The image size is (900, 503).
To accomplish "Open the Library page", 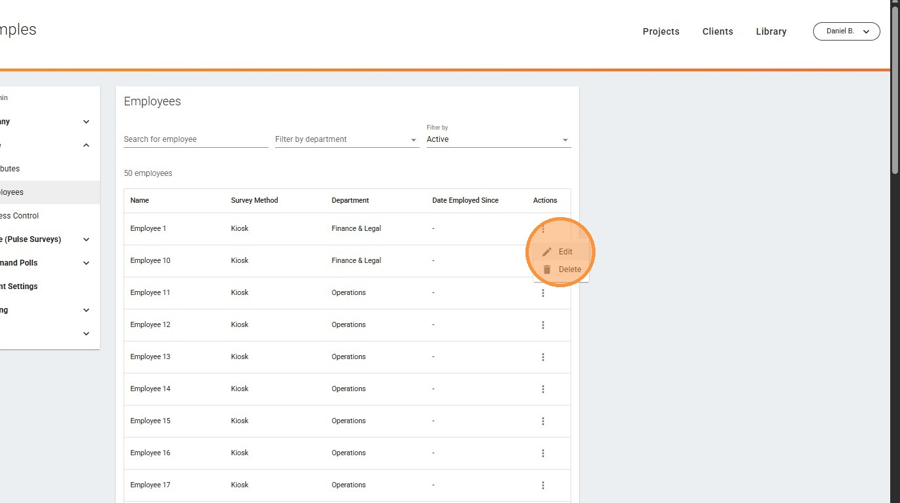I will pos(771,32).
